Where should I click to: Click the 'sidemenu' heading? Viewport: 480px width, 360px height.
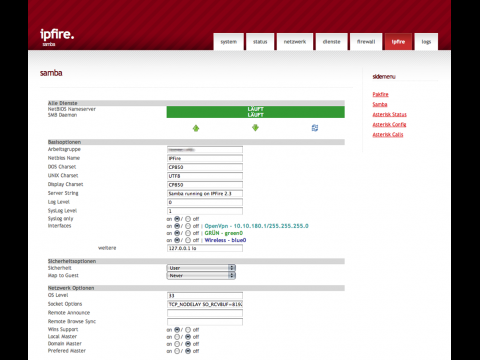tap(384, 77)
